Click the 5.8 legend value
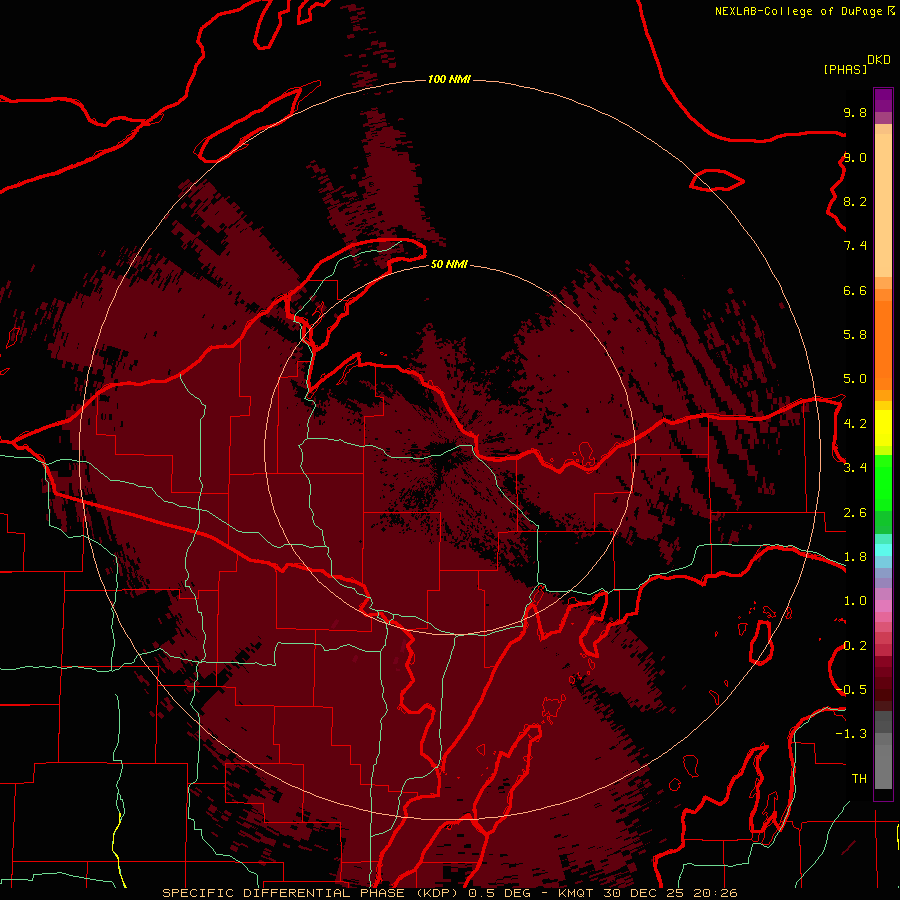This screenshot has width=900, height=900. point(855,335)
